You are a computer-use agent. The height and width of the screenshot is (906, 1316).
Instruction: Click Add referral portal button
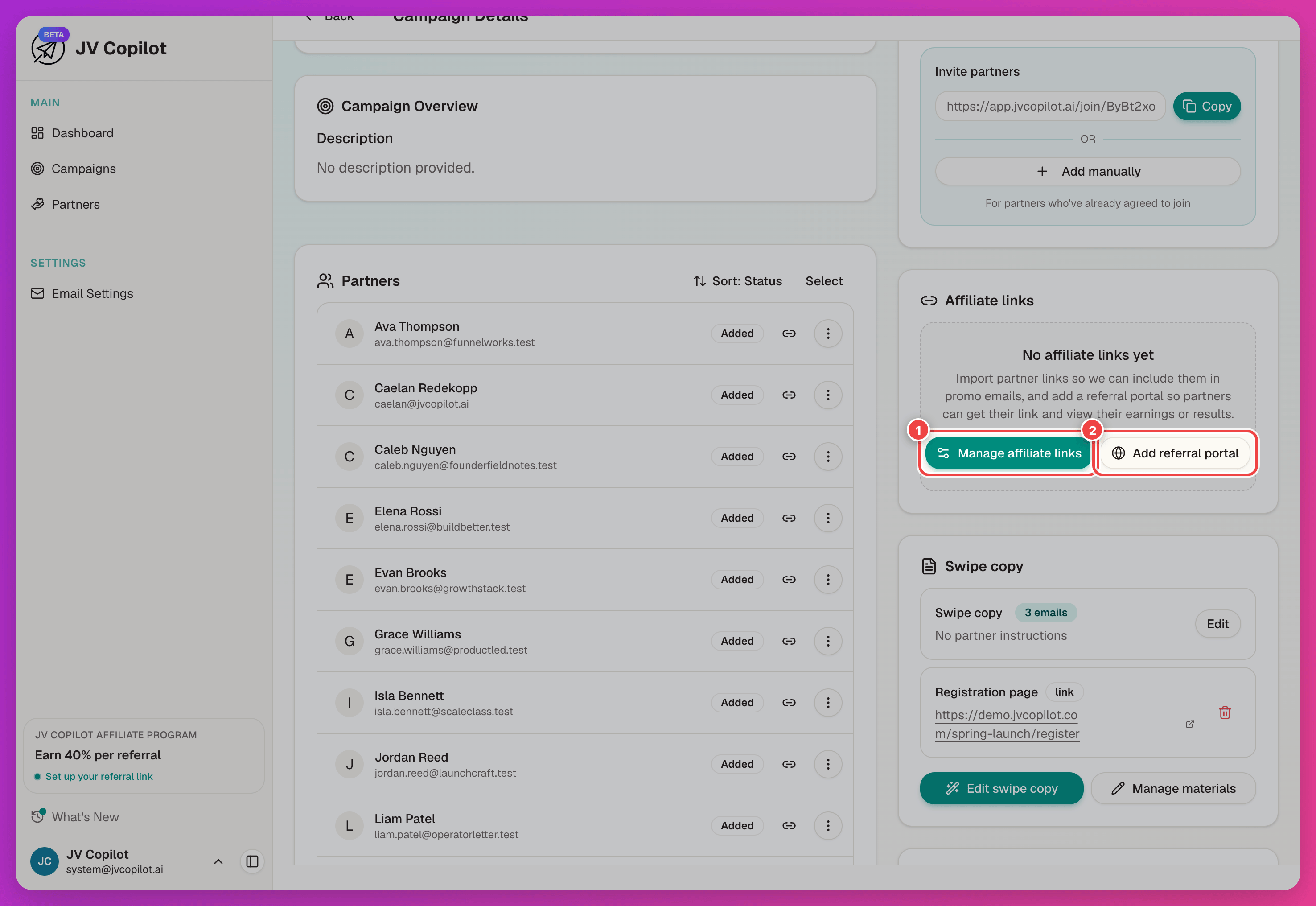pos(1175,453)
